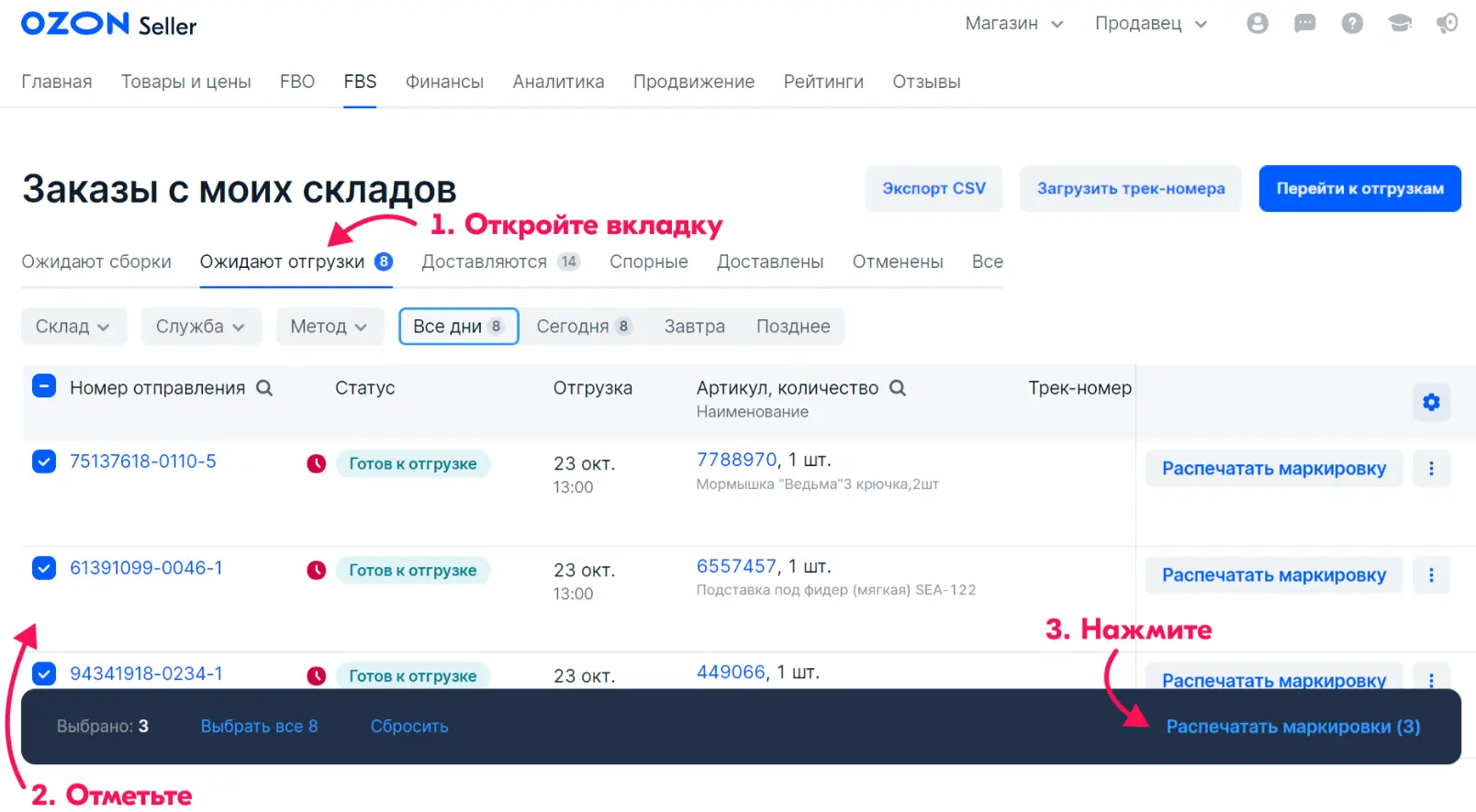
Task: Print label for order 75137618-0110-5
Action: (x=1274, y=469)
